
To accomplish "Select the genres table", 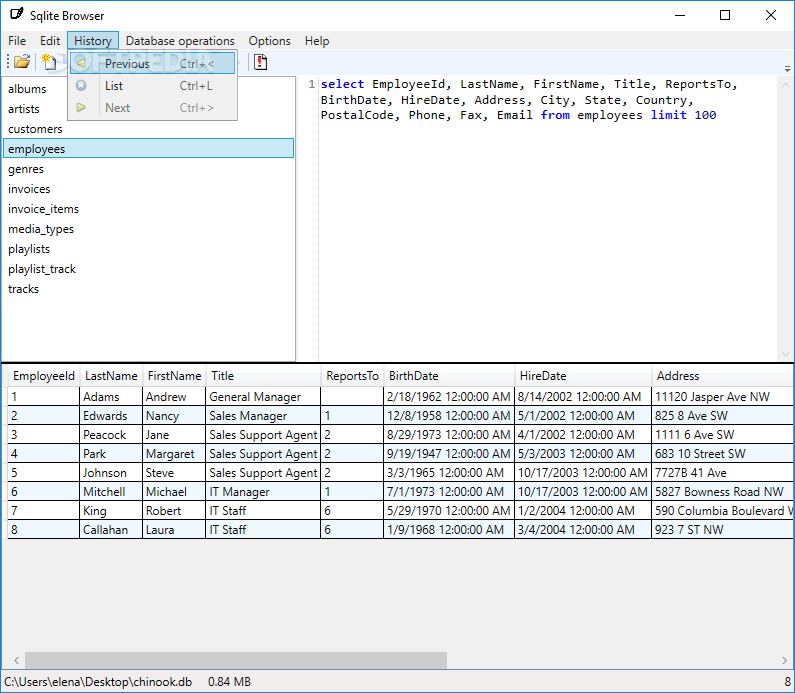I will pos(148,169).
